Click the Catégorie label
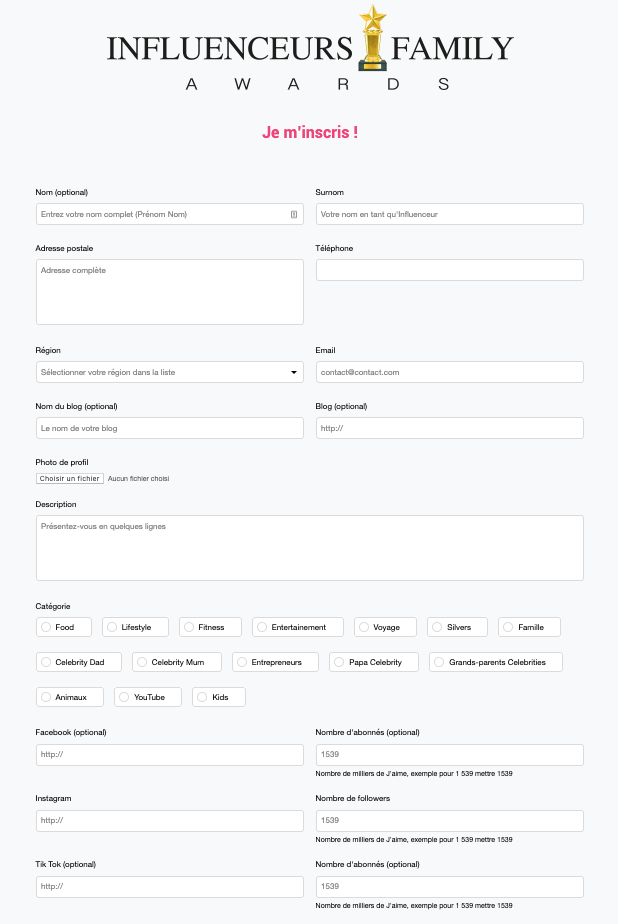Screen dimensions: 618x924 click(x=53, y=606)
